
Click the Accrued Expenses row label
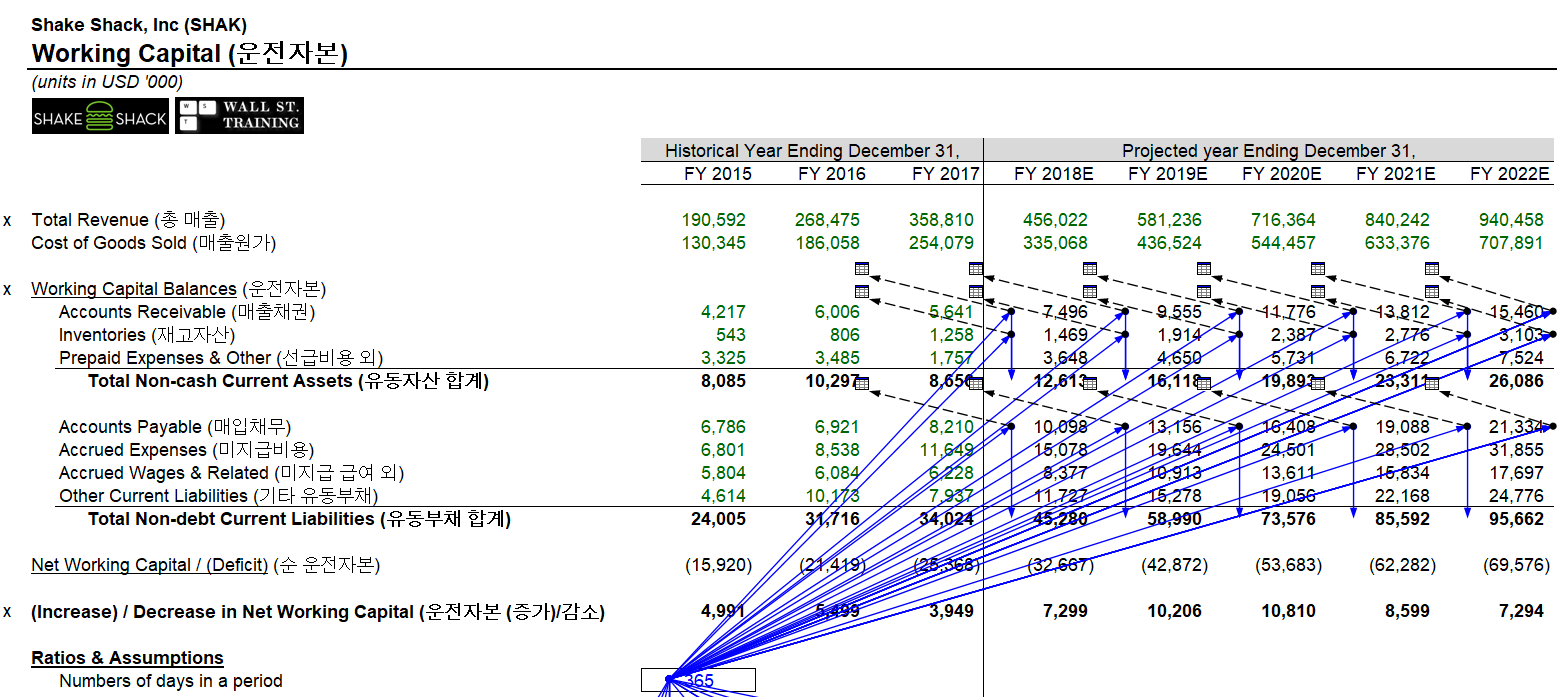point(186,450)
